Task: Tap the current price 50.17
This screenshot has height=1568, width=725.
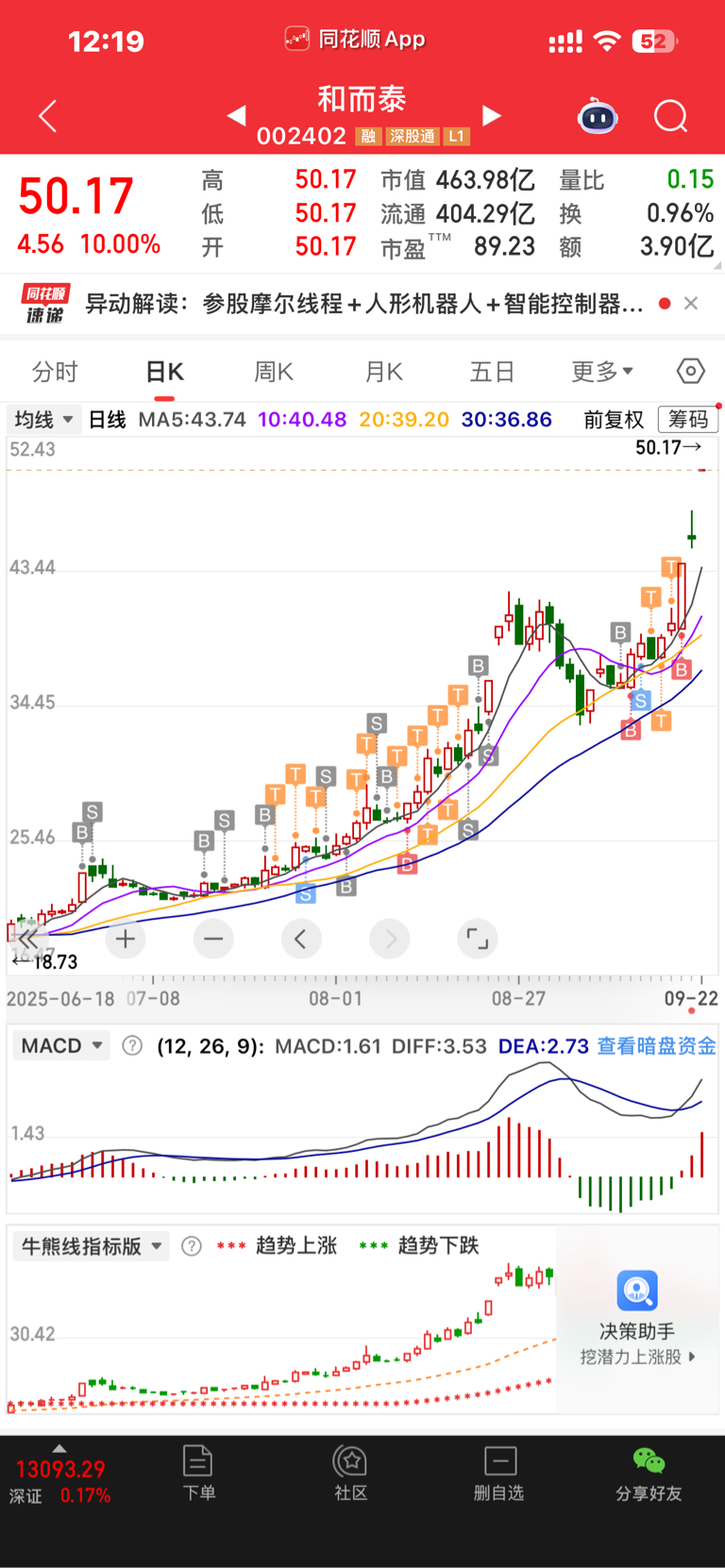Action: point(76,196)
